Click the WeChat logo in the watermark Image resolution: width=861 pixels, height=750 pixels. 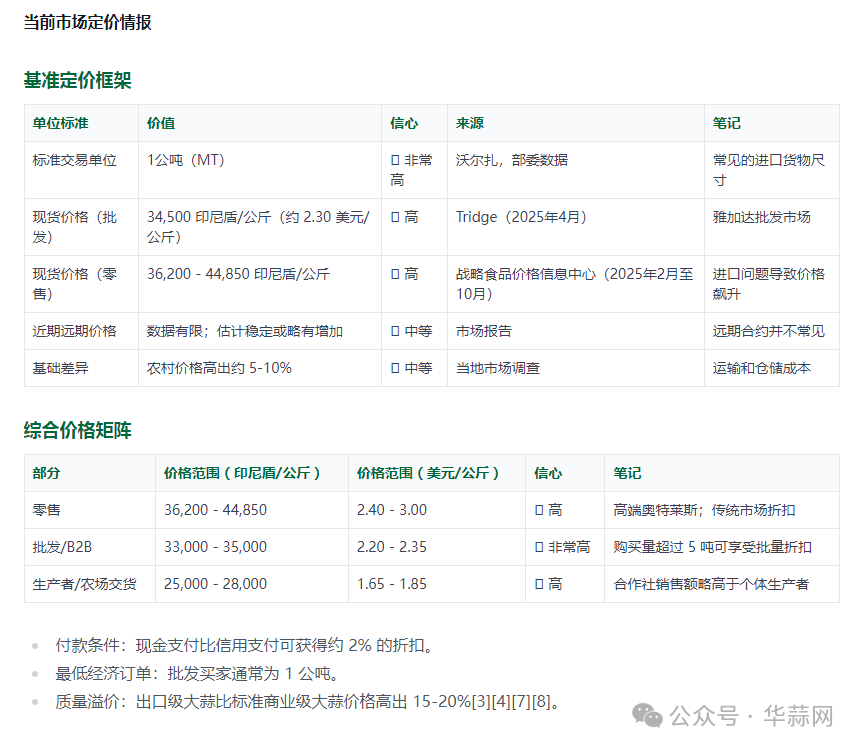click(648, 716)
